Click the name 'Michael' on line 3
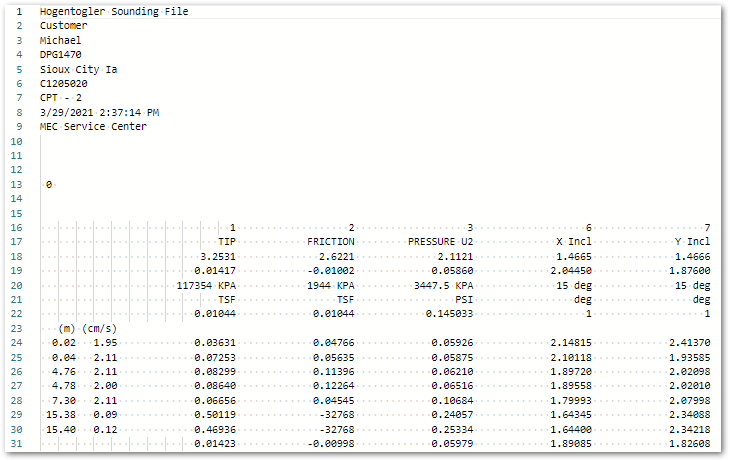The width and height of the screenshot is (730, 461). (60, 40)
